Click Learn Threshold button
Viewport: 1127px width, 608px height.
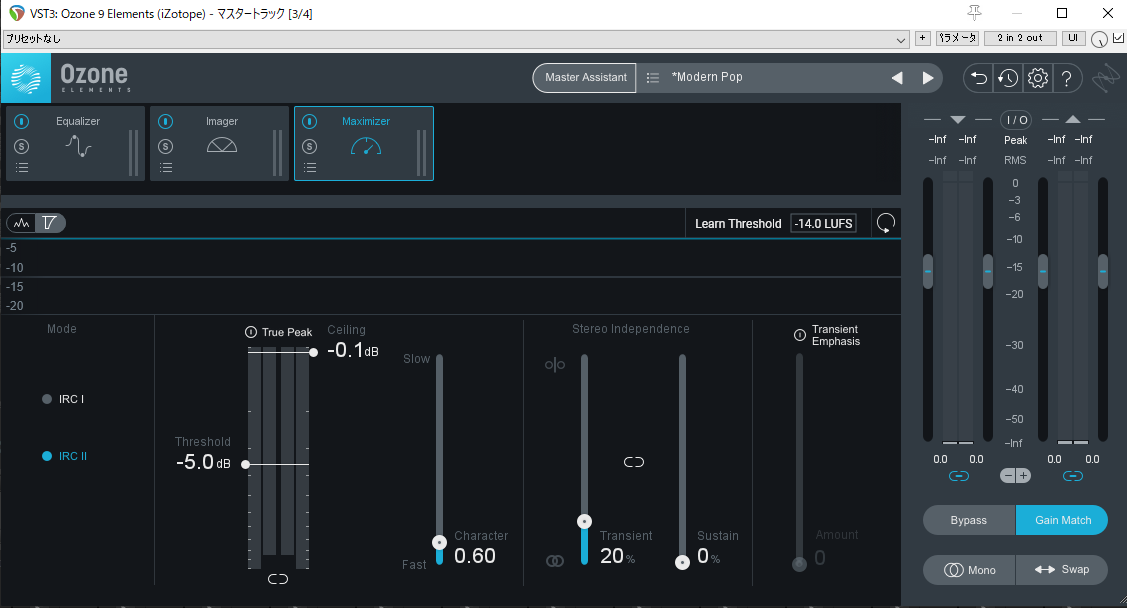pyautogui.click(x=737, y=224)
